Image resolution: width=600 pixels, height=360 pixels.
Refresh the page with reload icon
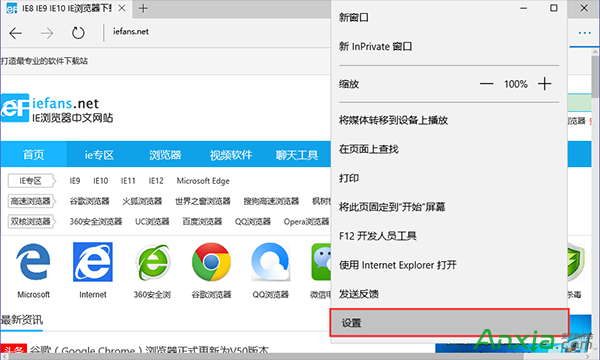[x=78, y=33]
